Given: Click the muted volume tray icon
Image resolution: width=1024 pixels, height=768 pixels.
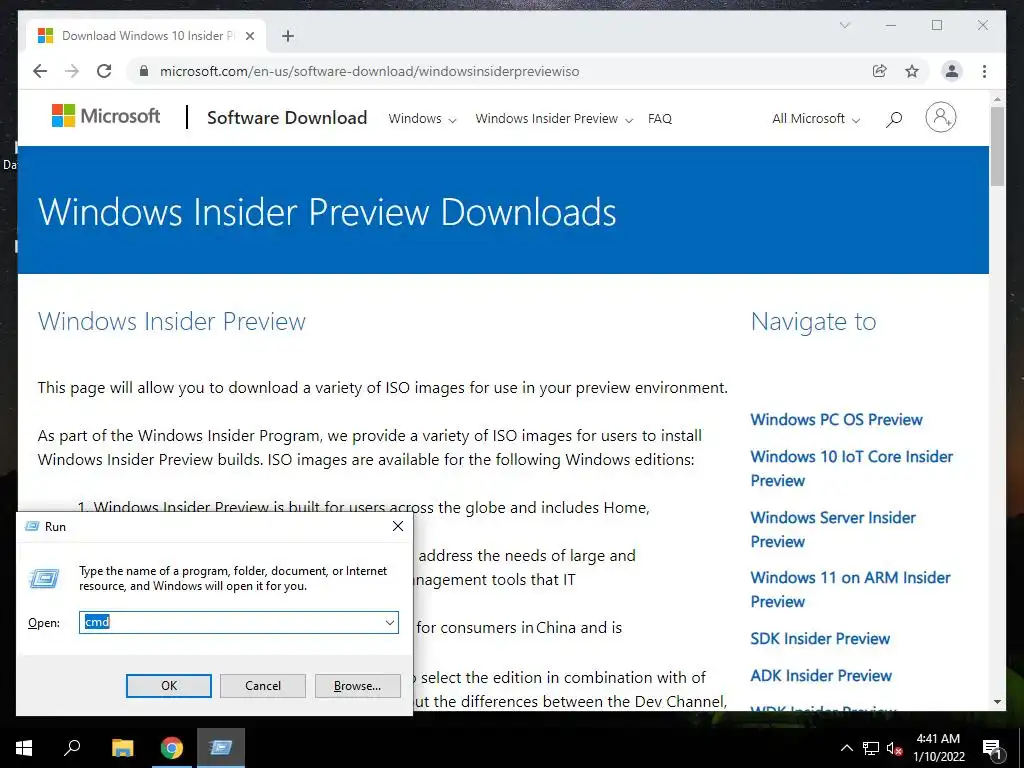Looking at the screenshot, I should tap(895, 748).
